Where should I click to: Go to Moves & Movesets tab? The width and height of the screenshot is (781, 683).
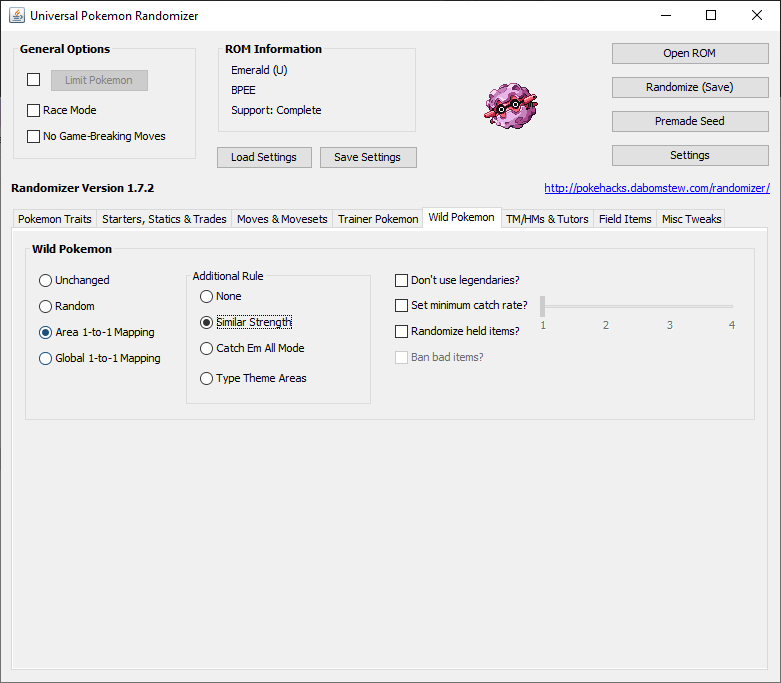282,219
